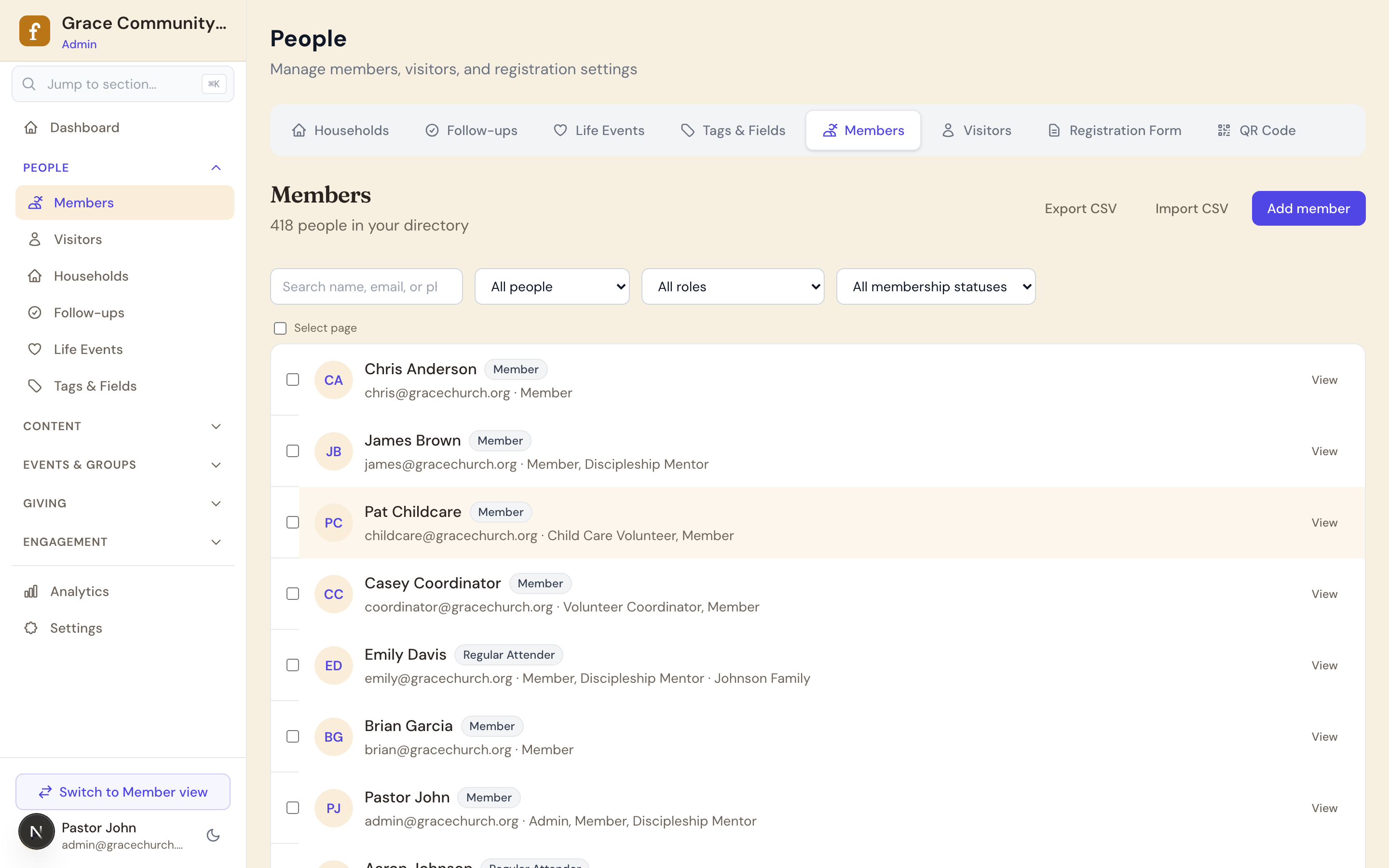Toggle dark mode with the moon icon

tap(214, 835)
